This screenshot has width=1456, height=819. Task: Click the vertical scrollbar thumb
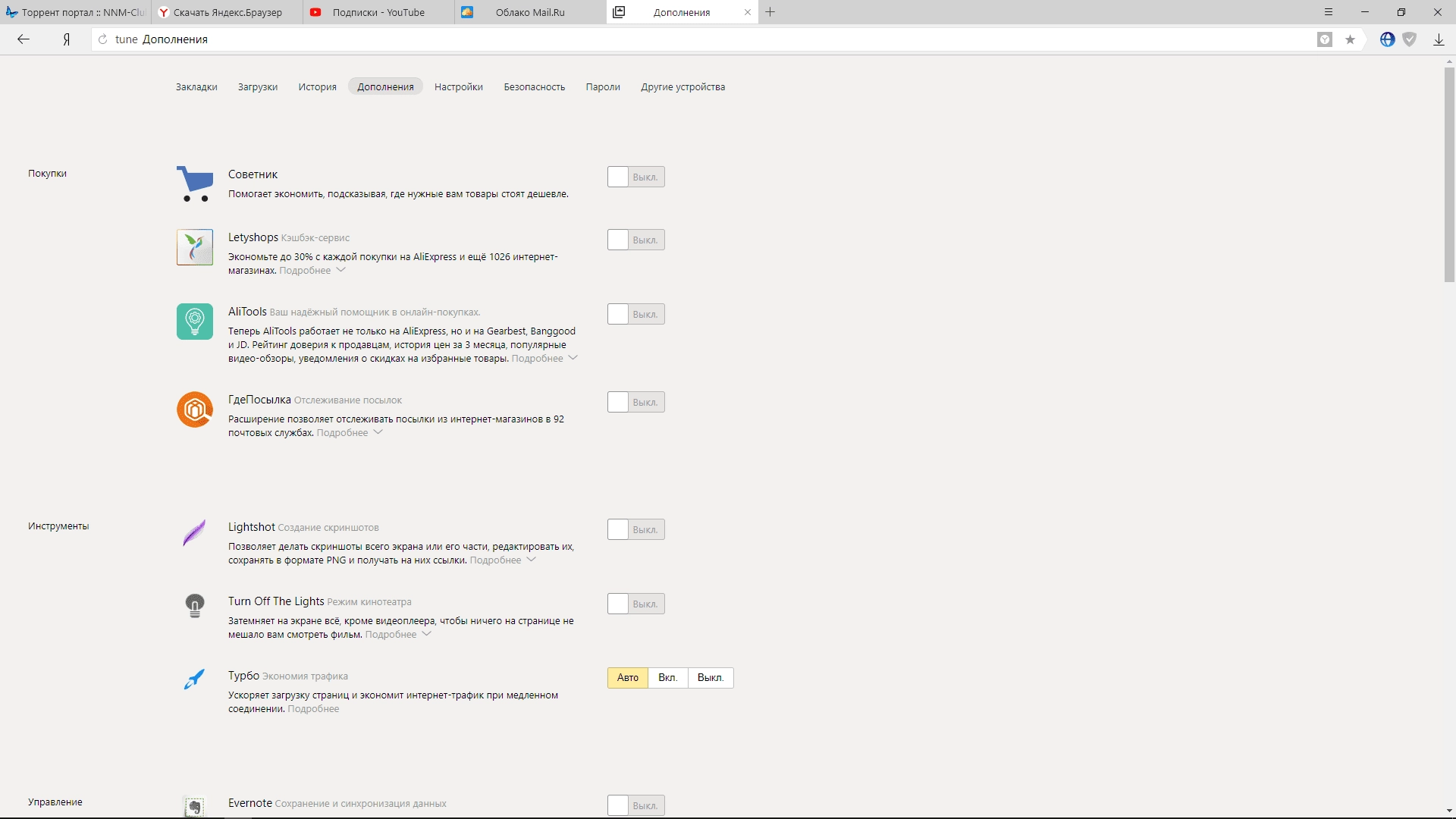click(1450, 174)
